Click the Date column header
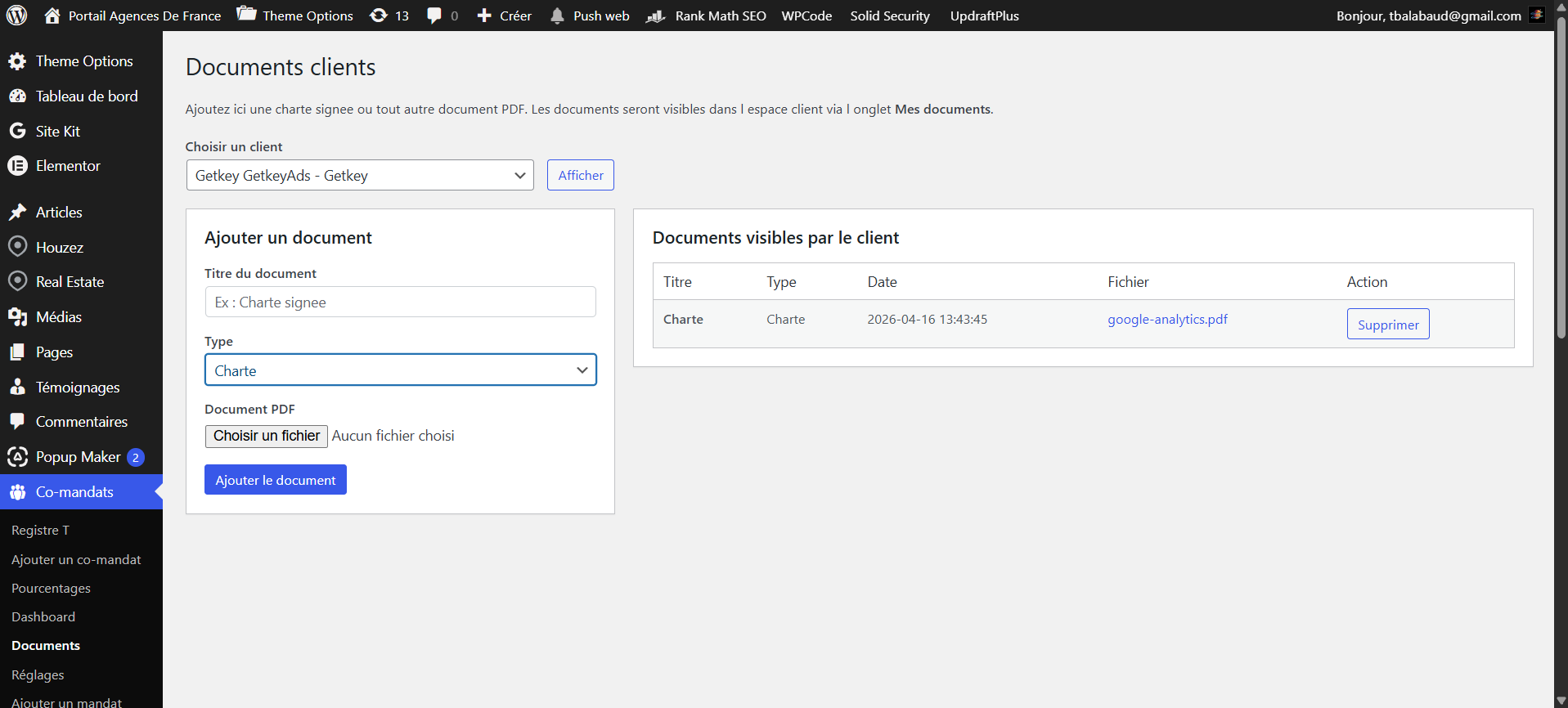This screenshot has width=1568, height=708. coord(882,282)
